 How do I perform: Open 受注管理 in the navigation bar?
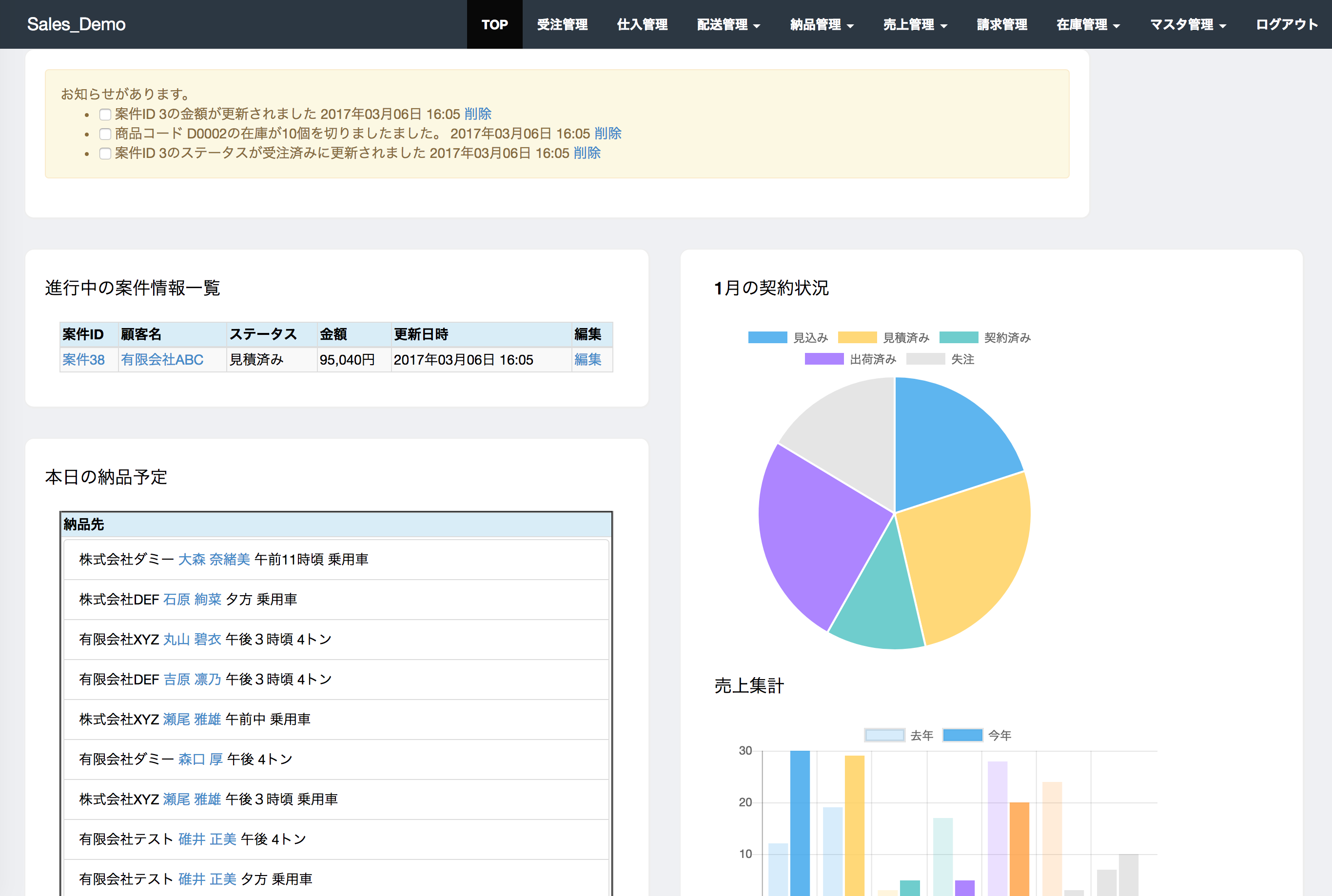(x=562, y=24)
